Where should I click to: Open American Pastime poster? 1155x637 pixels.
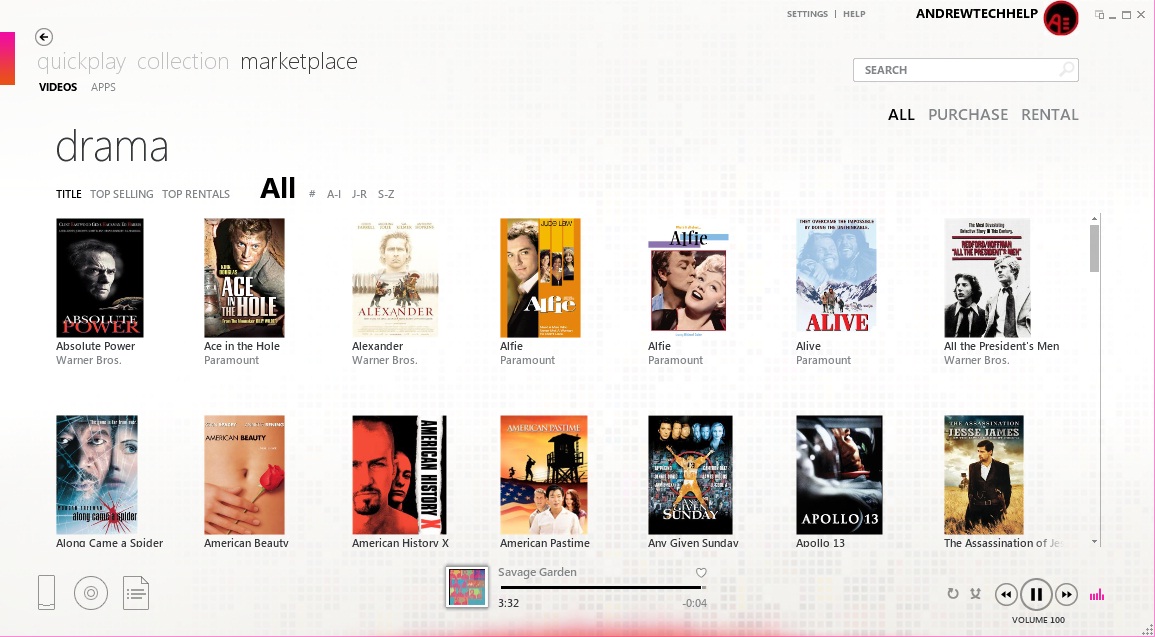[544, 475]
